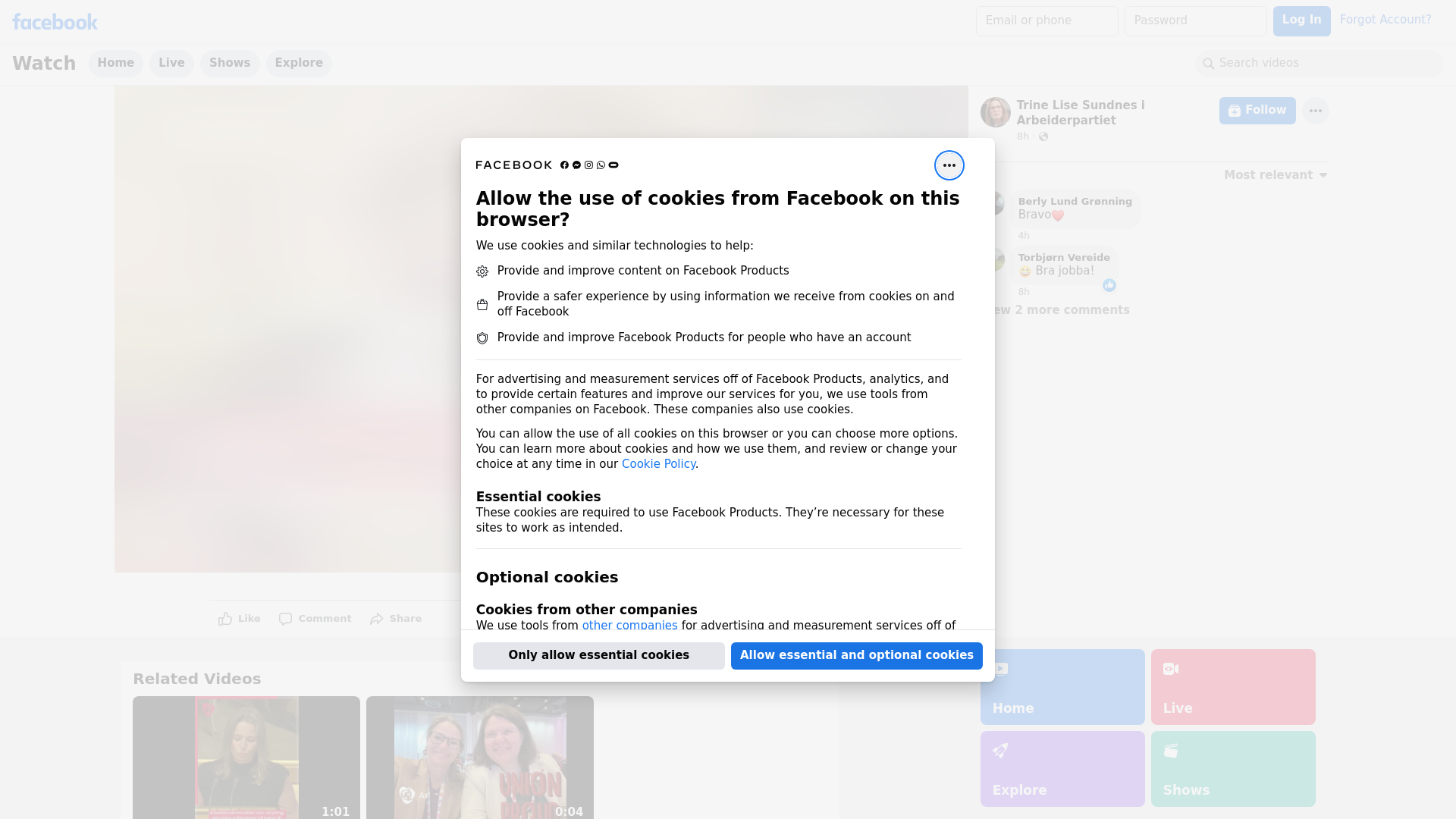The width and height of the screenshot is (1456, 819).
Task: Click the Related Videos heading
Action: (x=196, y=679)
